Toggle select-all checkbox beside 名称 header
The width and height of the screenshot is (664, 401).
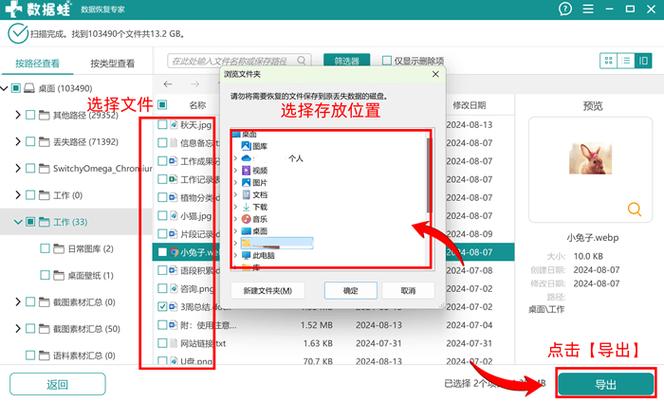[162, 104]
